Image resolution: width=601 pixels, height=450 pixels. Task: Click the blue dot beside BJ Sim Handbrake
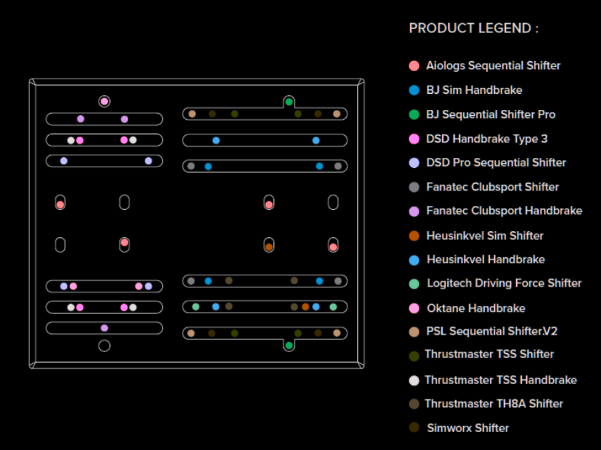[414, 90]
